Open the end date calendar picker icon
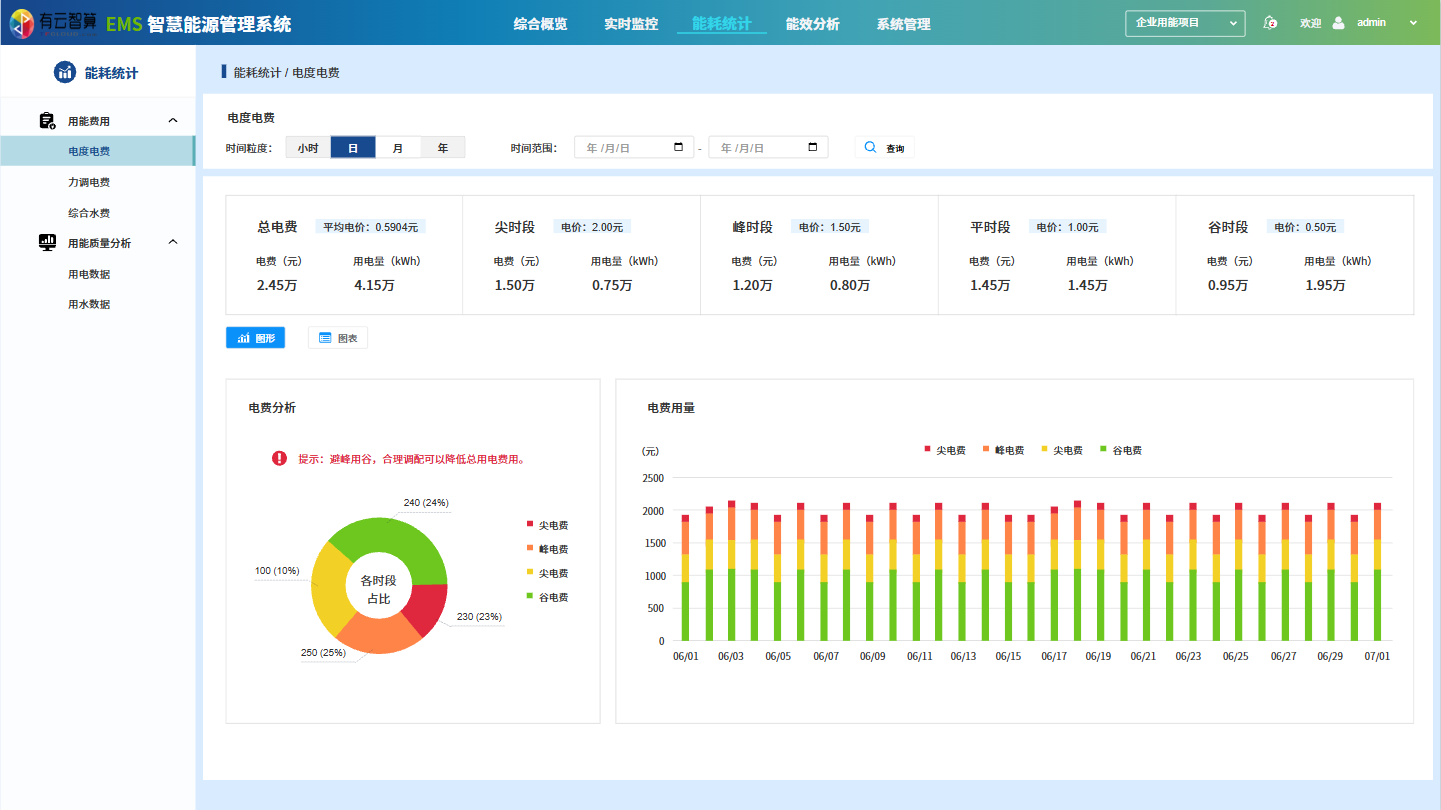The height and width of the screenshot is (810, 1441). click(813, 148)
